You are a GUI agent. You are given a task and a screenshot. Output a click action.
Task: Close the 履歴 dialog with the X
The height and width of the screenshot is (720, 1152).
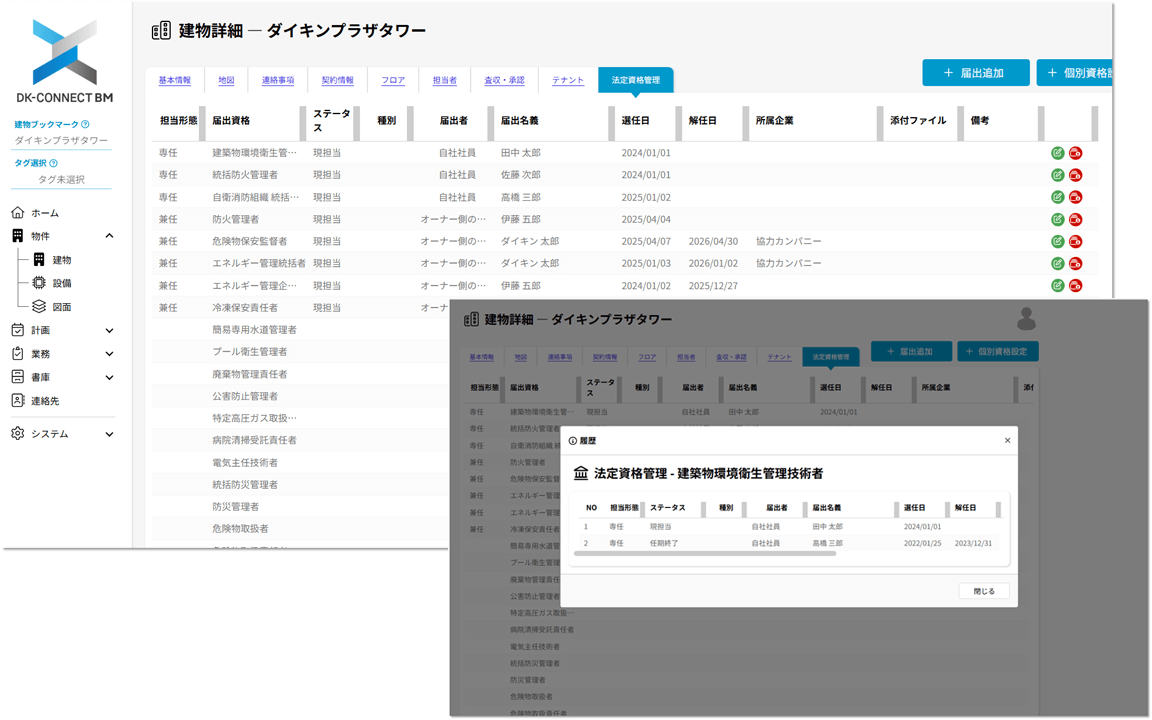click(1007, 440)
